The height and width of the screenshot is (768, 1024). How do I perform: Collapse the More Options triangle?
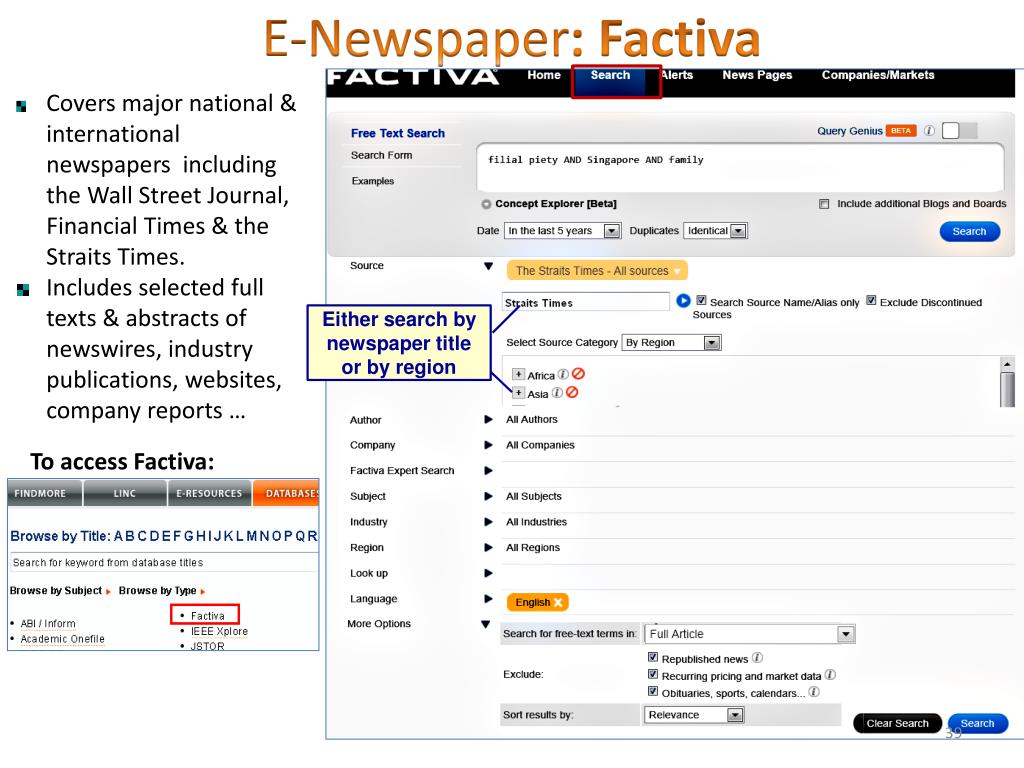coord(486,624)
